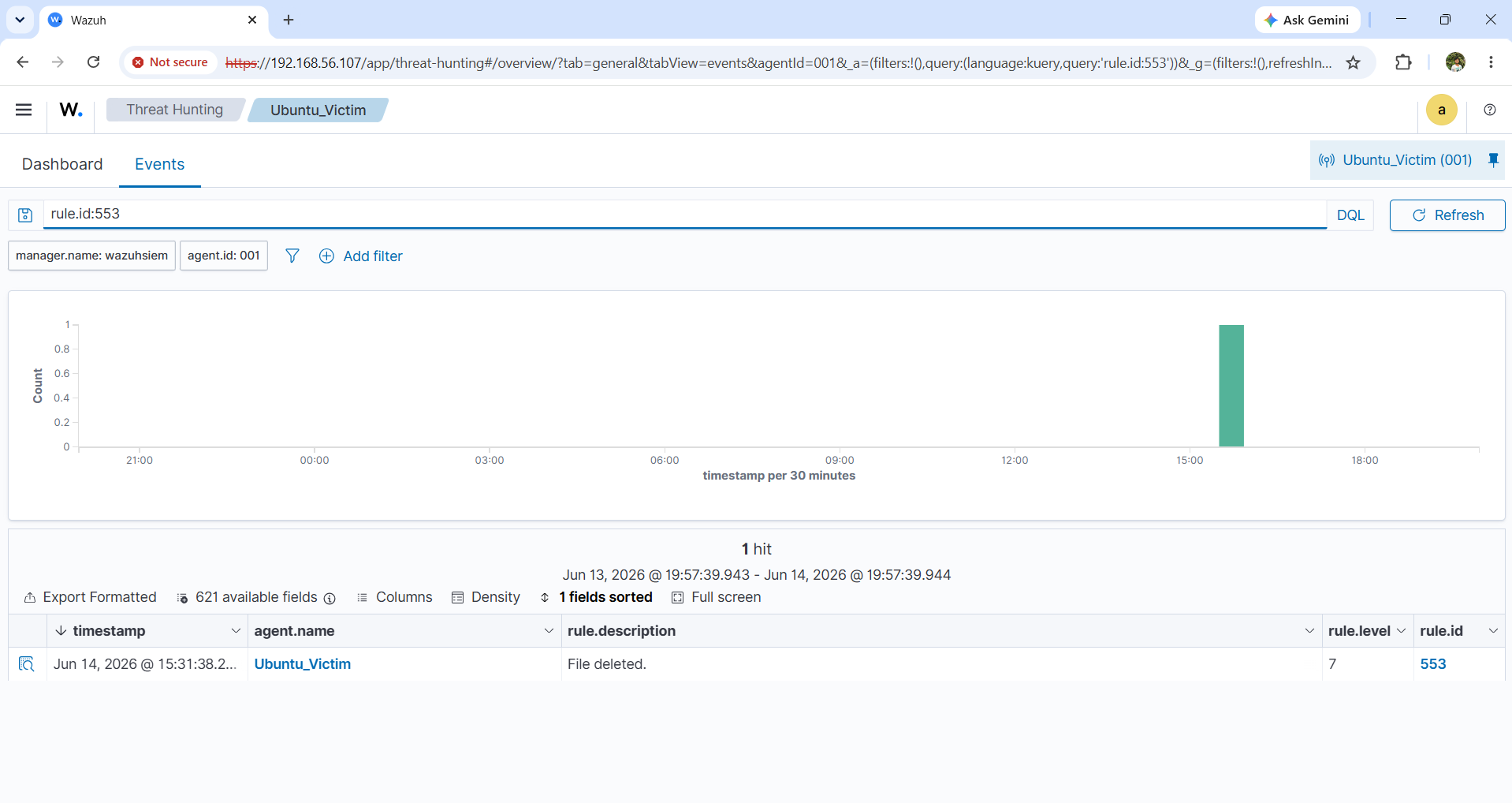Viewport: 1512px width, 803px height.
Task: Expand agent.name column header chevron
Action: [x=549, y=631]
